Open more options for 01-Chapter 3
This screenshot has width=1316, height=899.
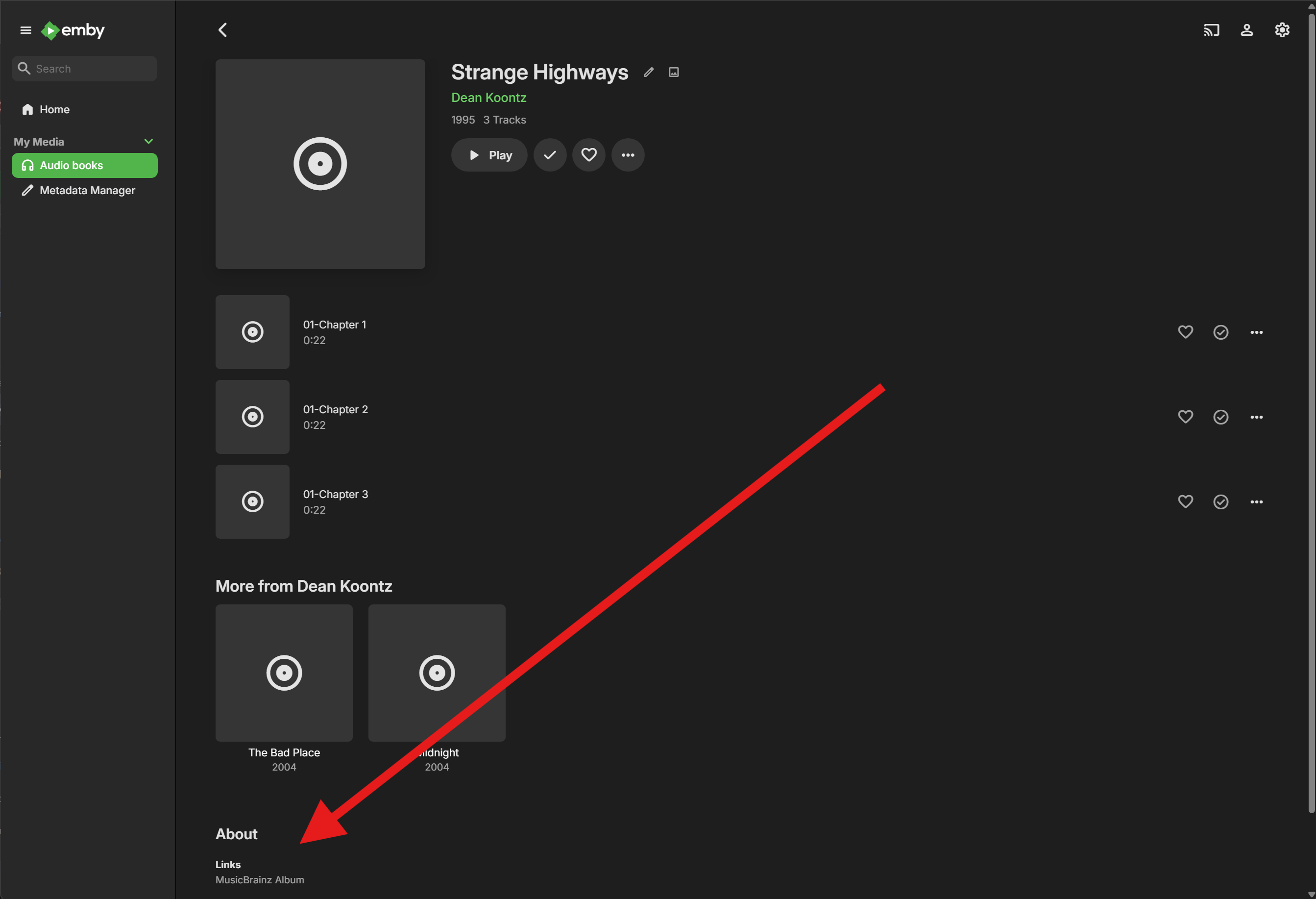(x=1256, y=502)
